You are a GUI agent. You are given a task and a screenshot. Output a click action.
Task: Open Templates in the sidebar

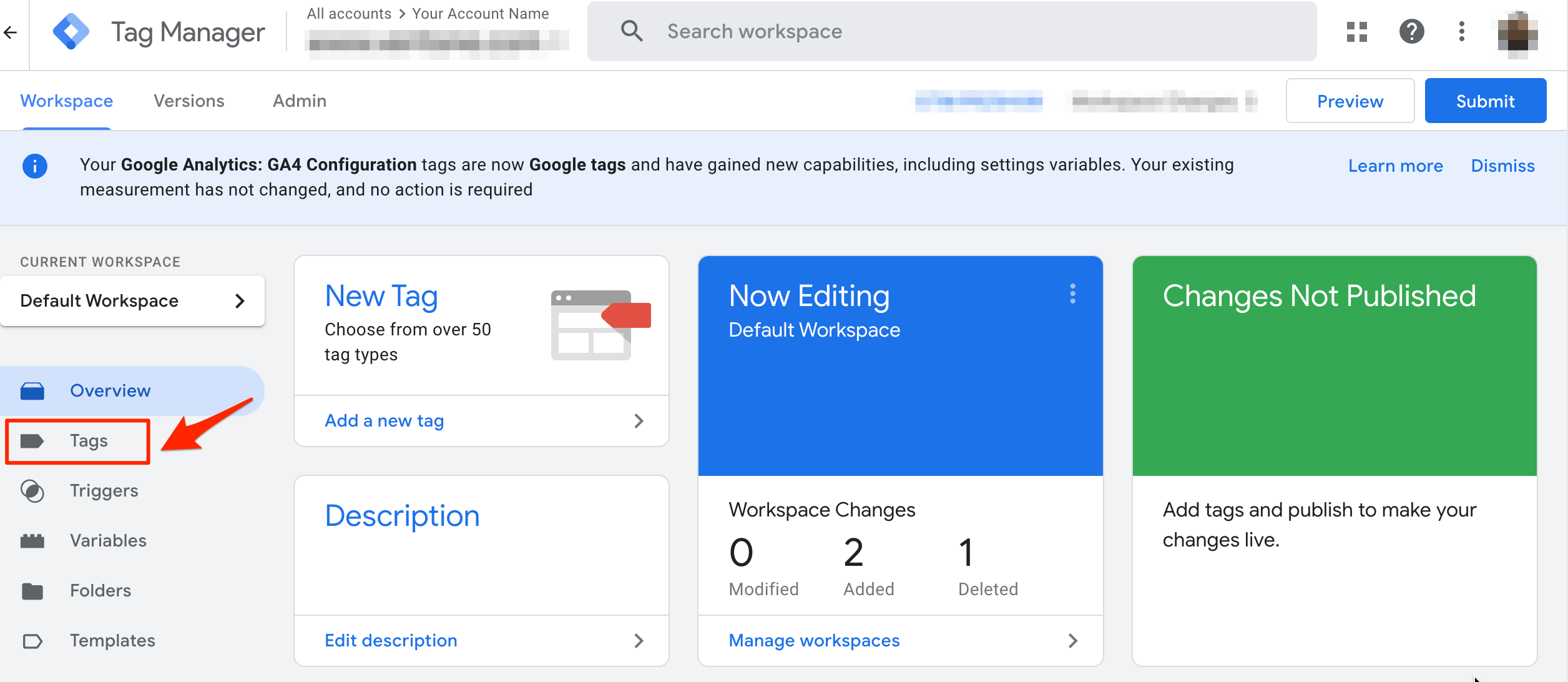pyautogui.click(x=112, y=641)
